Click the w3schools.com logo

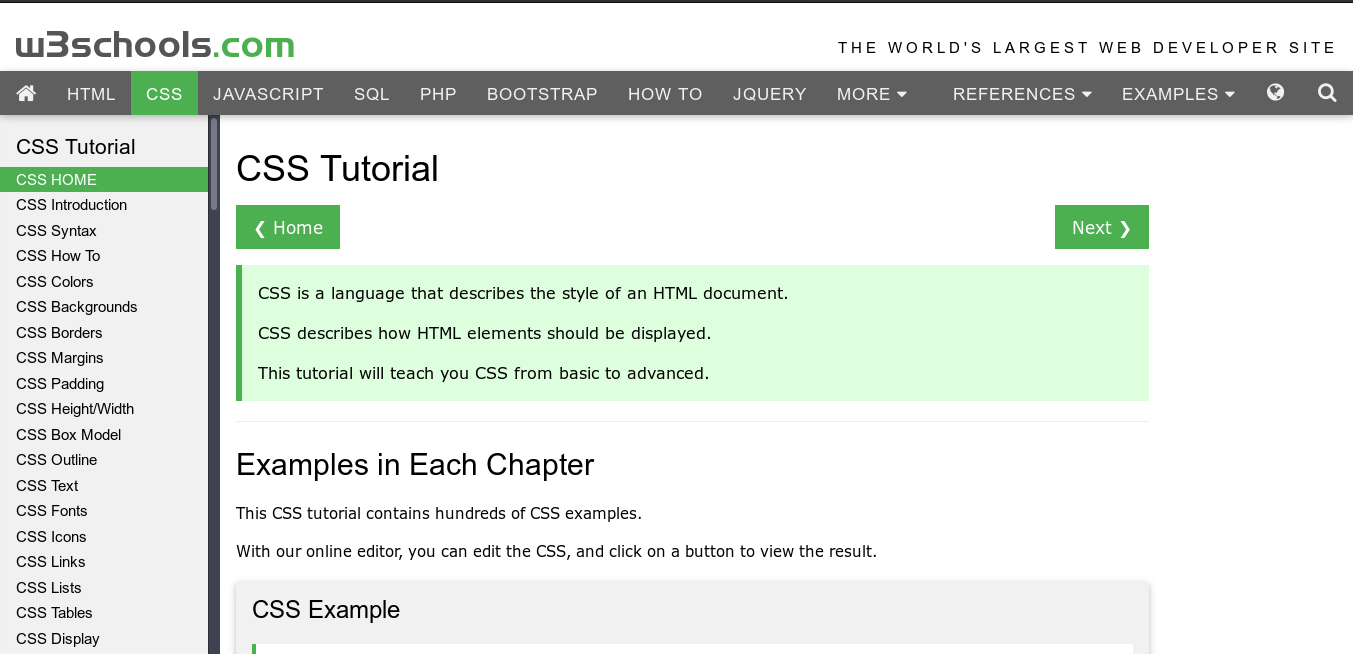[x=152, y=44]
